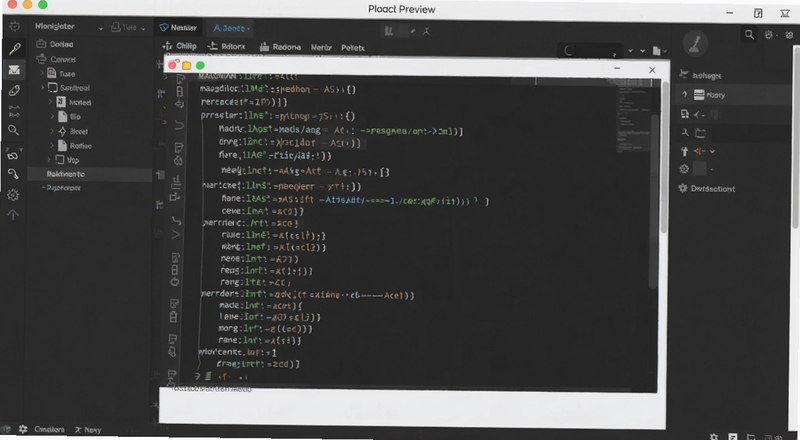Image resolution: width=800 pixels, height=440 pixels.
Task: Click the gear icon at bottom-left status bar
Action: 23,429
